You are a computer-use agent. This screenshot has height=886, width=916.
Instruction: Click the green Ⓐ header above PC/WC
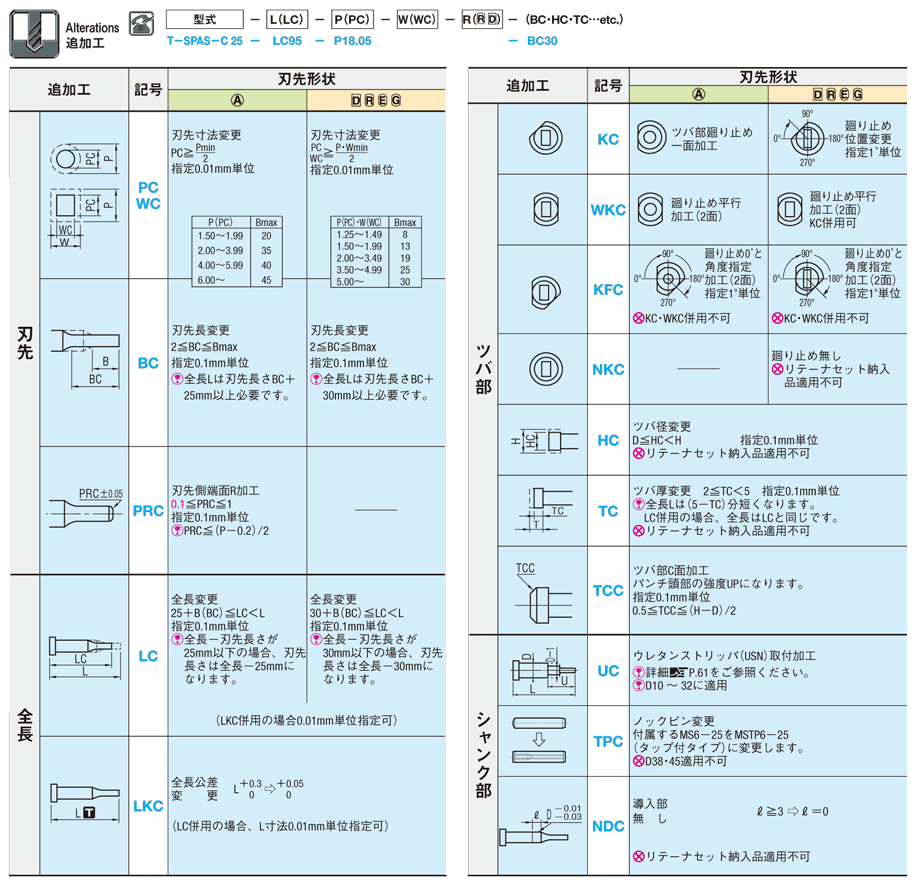tap(237, 99)
